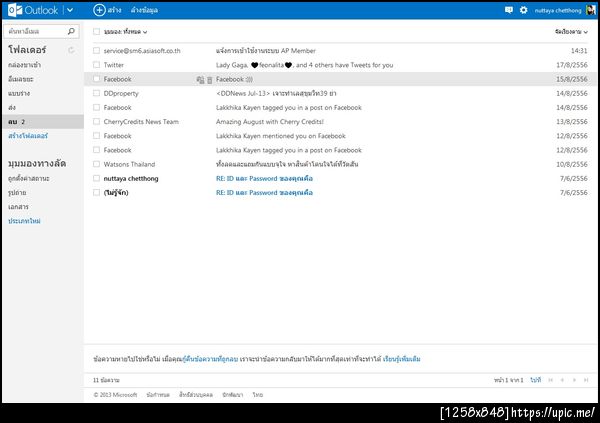Image resolution: width=600 pixels, height=423 pixels.
Task: Toggle the select-all messages checkbox
Action: click(x=96, y=32)
